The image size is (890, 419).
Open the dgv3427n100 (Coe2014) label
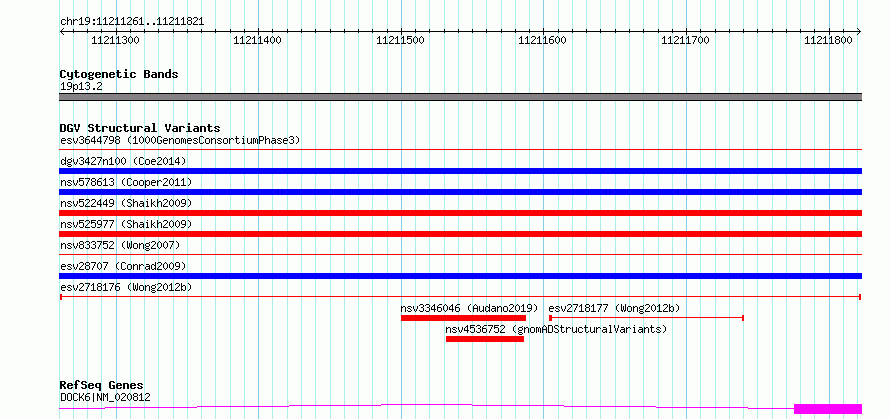(x=123, y=161)
